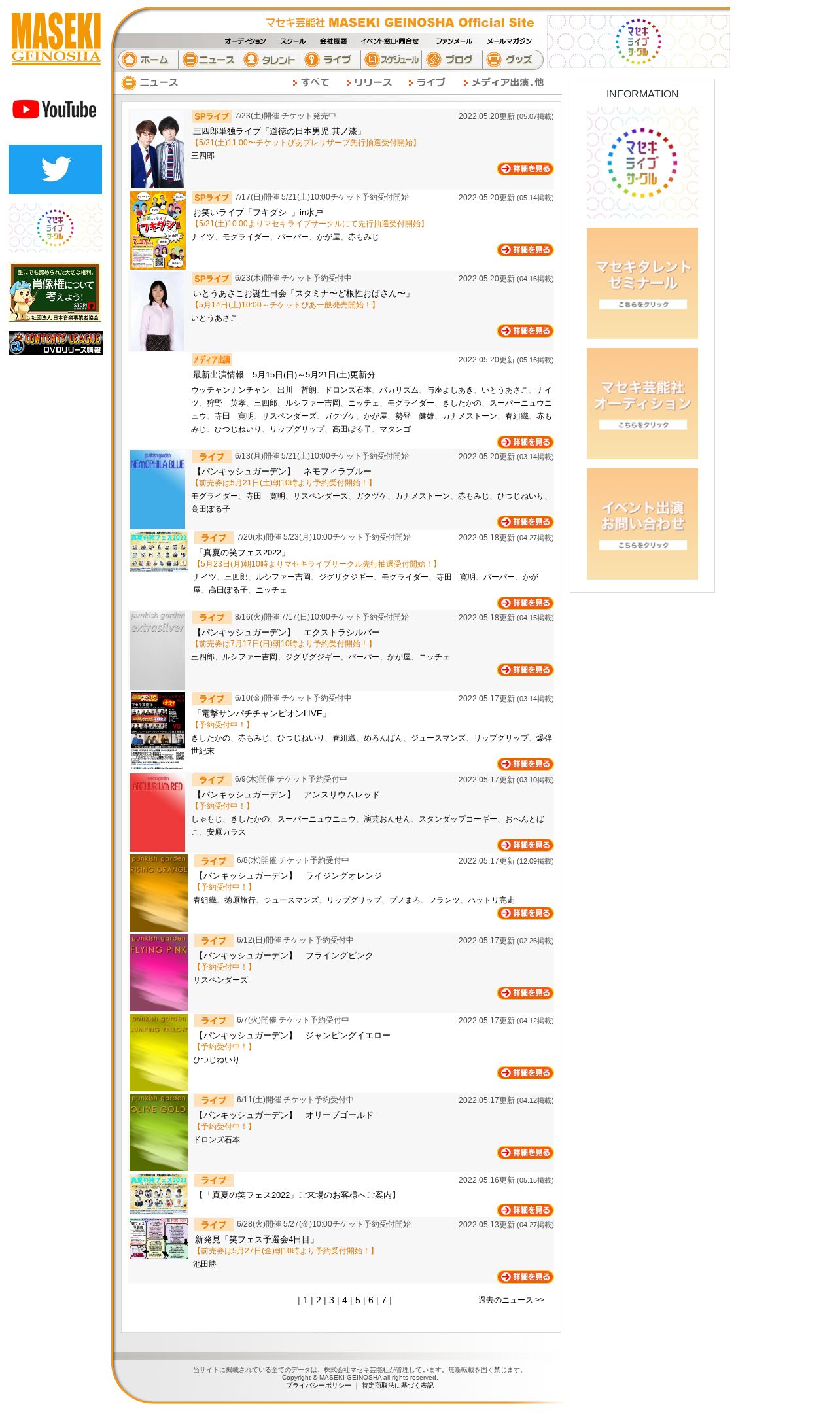Open マセキタレントゼミナール banner
Screen dimensions: 840x1417
point(642,283)
